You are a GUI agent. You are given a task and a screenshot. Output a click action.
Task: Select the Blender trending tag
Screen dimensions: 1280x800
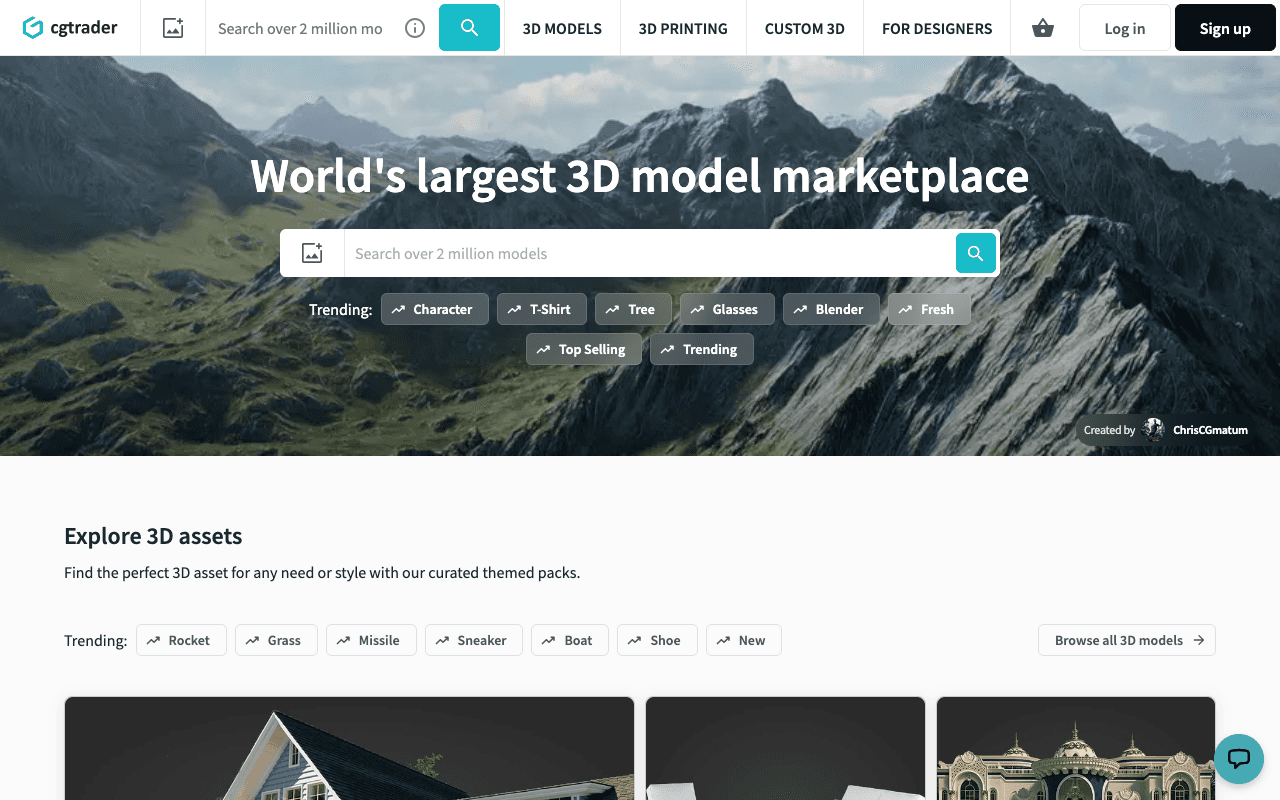(x=831, y=309)
